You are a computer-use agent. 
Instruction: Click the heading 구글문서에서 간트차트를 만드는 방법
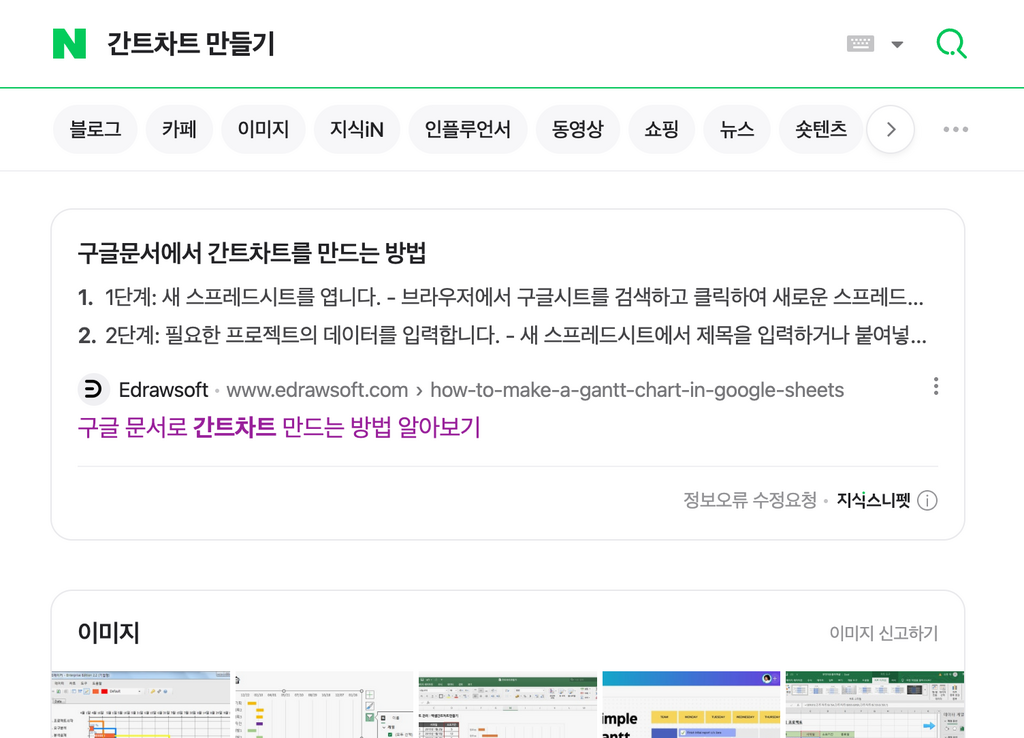[252, 253]
